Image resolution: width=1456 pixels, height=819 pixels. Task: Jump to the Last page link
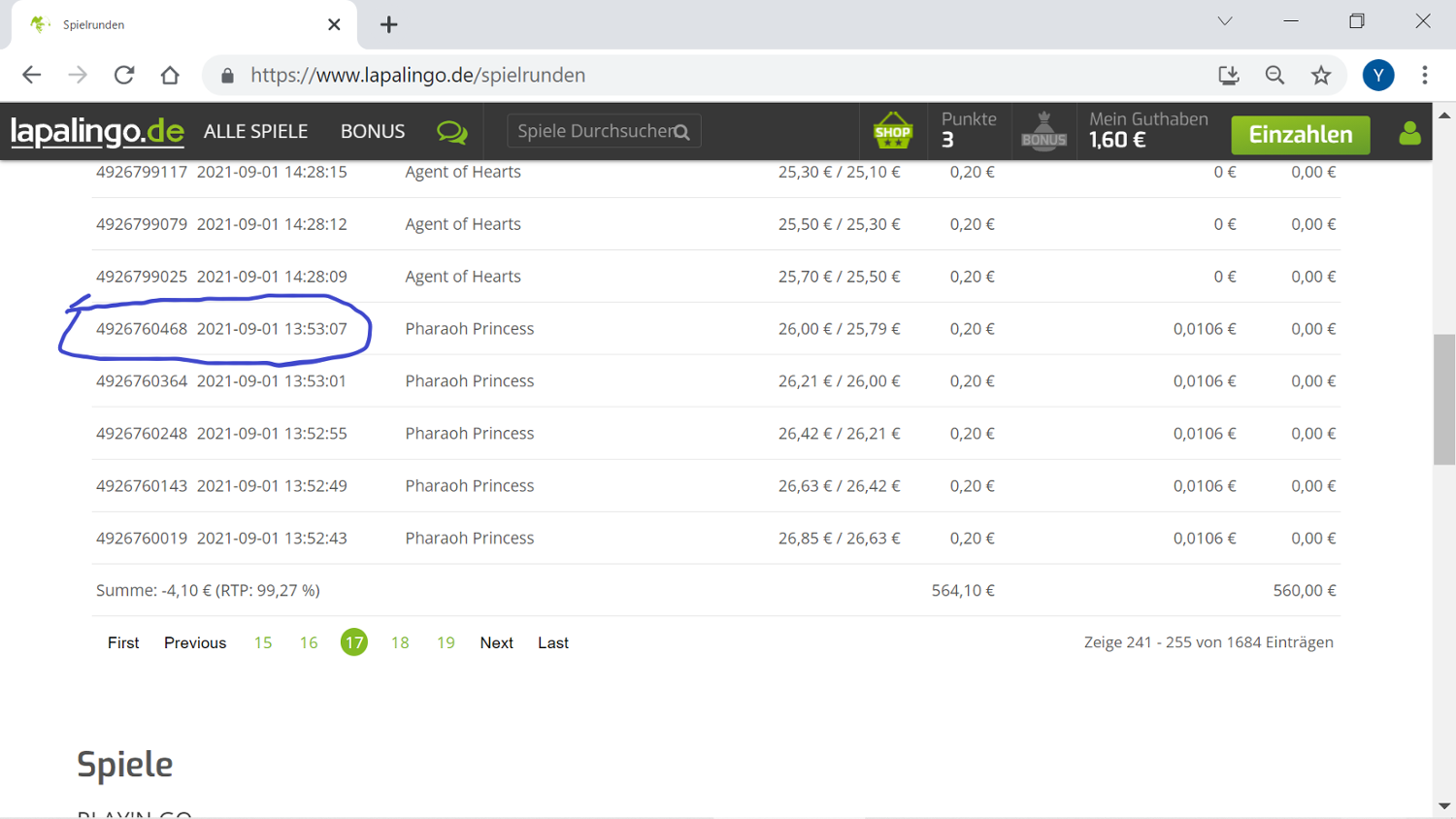coord(553,642)
